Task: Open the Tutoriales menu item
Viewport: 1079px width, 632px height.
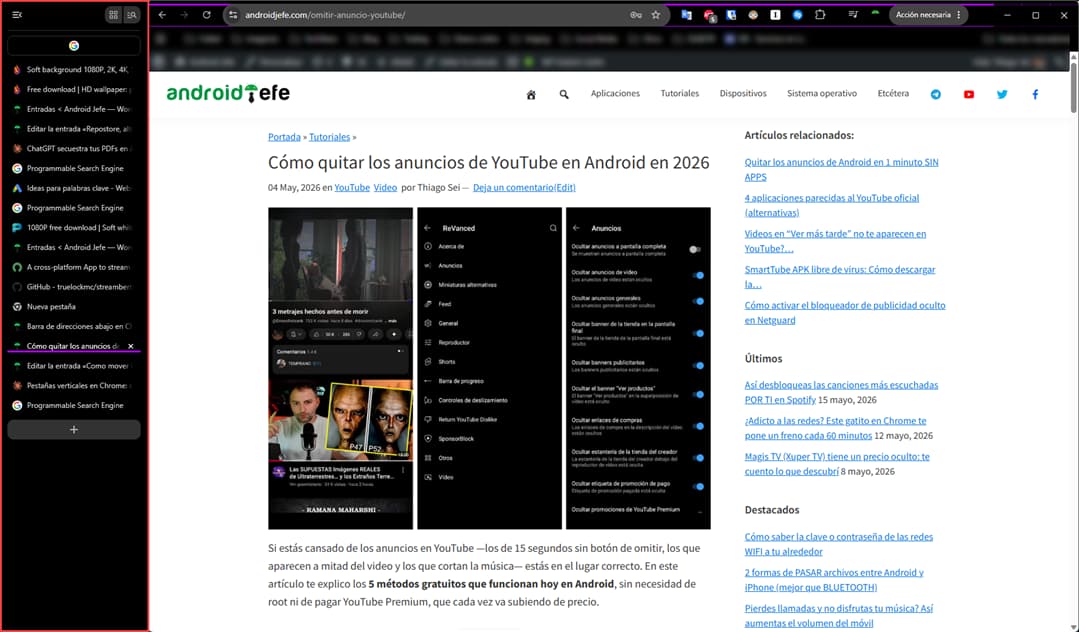Action: tap(680, 94)
